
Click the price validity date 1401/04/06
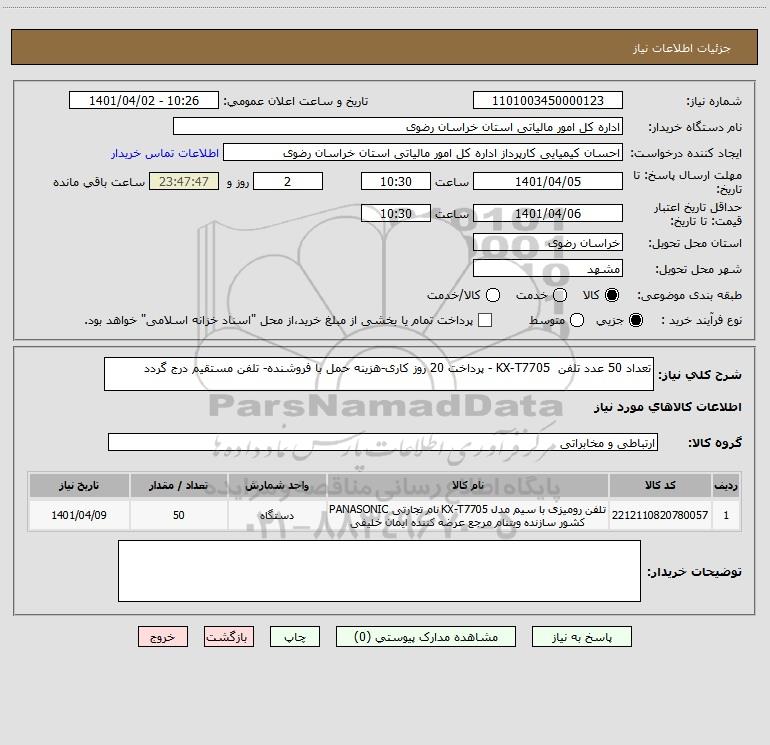pyautogui.click(x=548, y=213)
